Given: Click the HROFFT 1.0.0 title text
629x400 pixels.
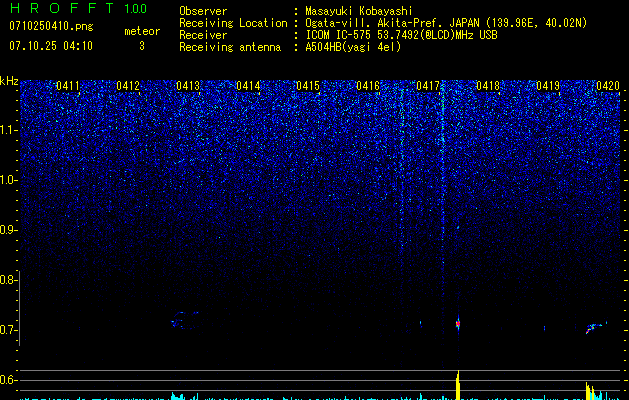Looking at the screenshot, I should [79, 8].
